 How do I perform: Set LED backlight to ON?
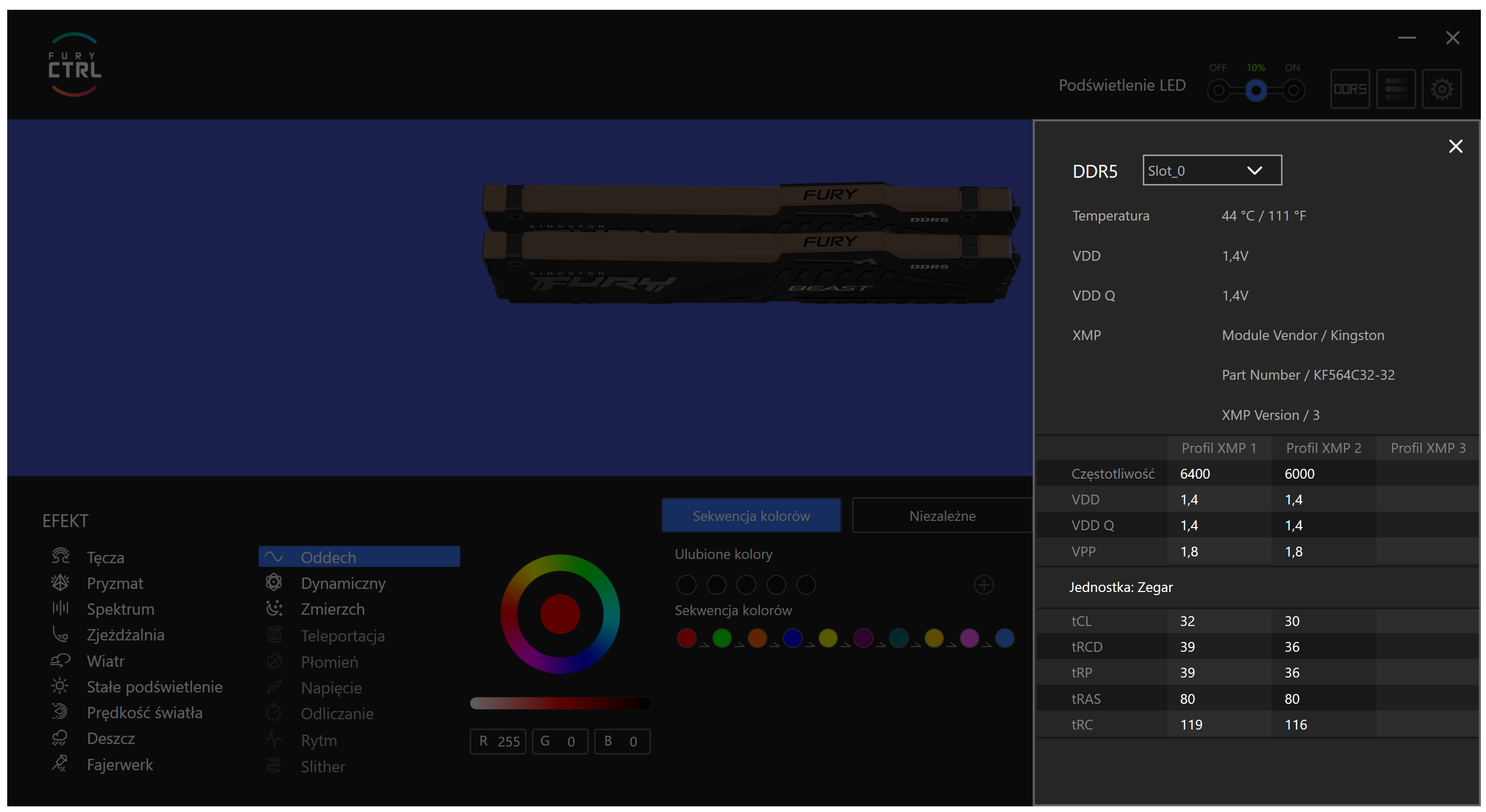[1293, 91]
